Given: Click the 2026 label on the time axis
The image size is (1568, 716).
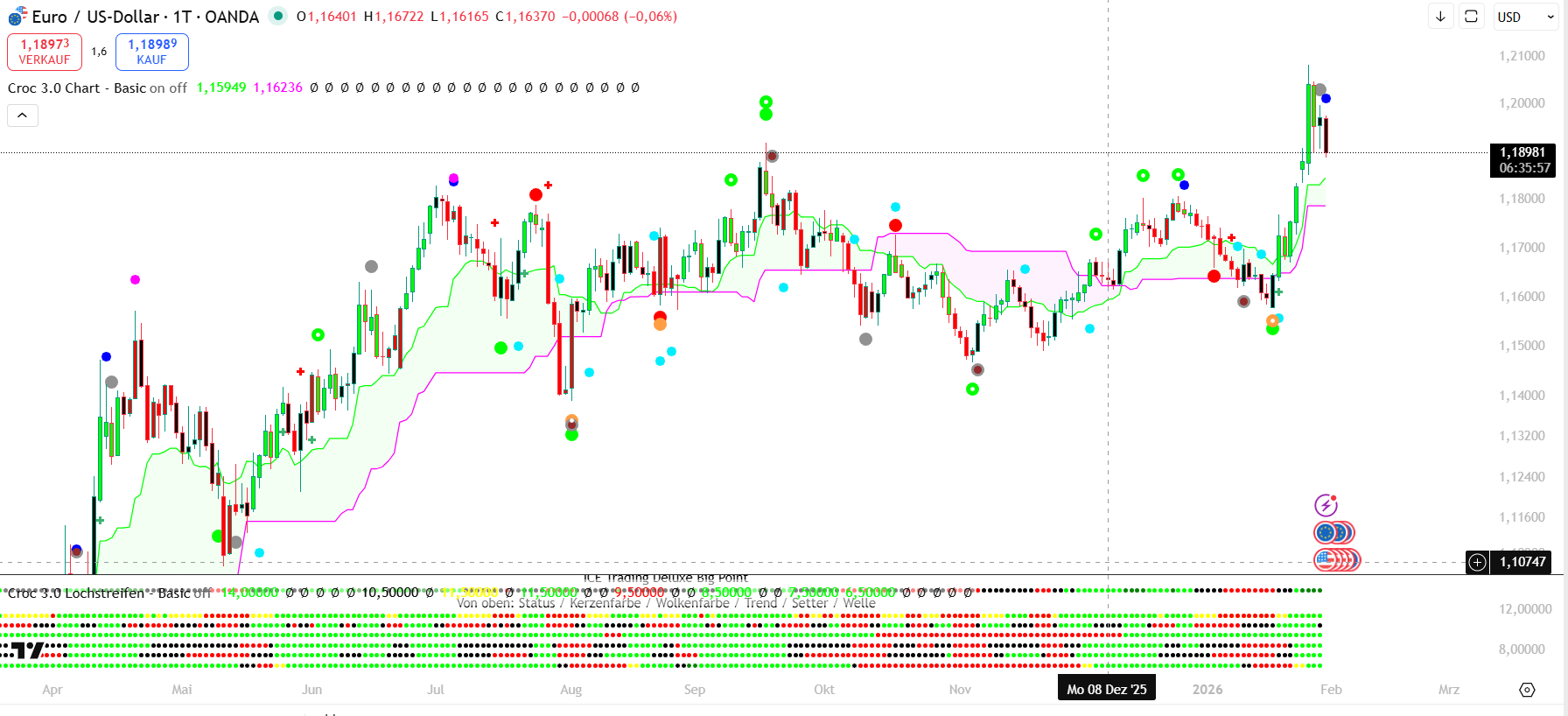Looking at the screenshot, I should (1207, 690).
